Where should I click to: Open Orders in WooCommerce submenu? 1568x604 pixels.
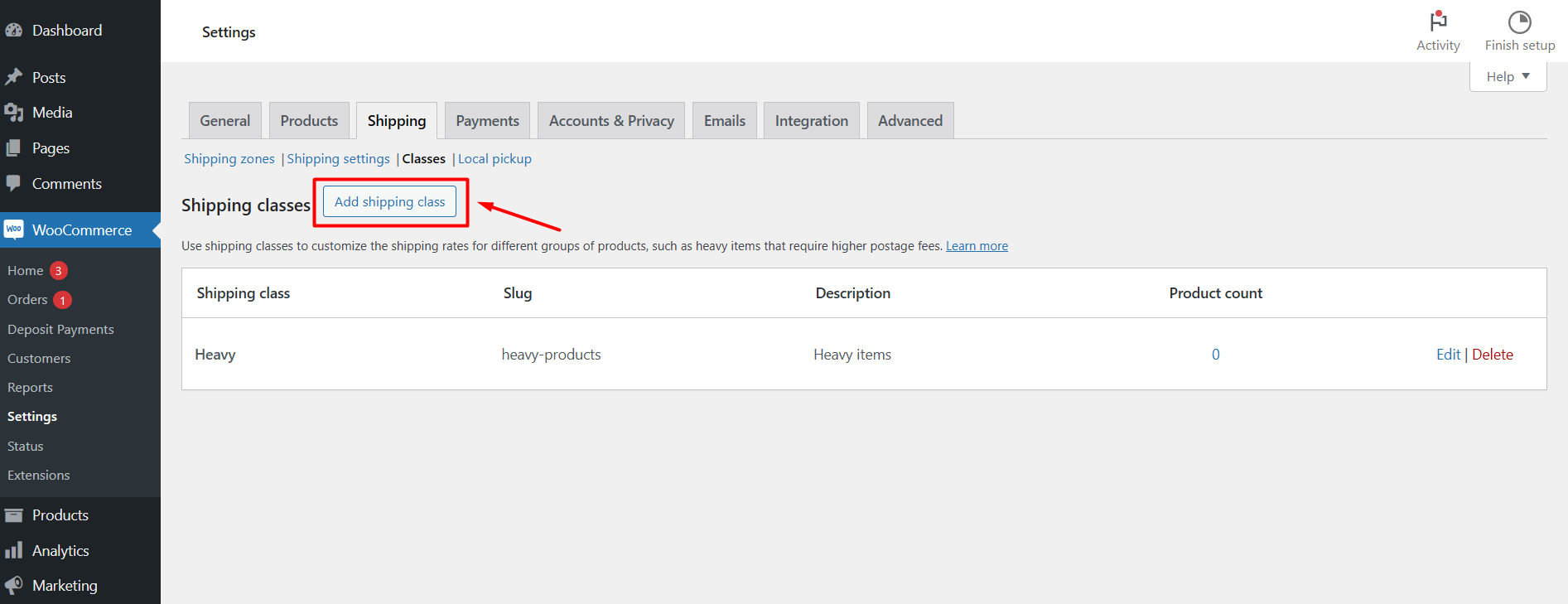(x=27, y=300)
